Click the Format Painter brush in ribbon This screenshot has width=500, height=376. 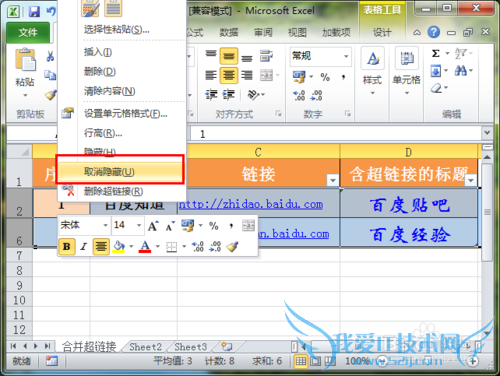[x=50, y=95]
